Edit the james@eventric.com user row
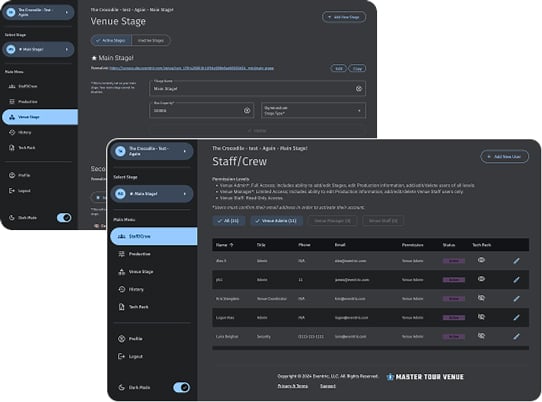This screenshot has height=402, width=542. pyautogui.click(x=516, y=280)
